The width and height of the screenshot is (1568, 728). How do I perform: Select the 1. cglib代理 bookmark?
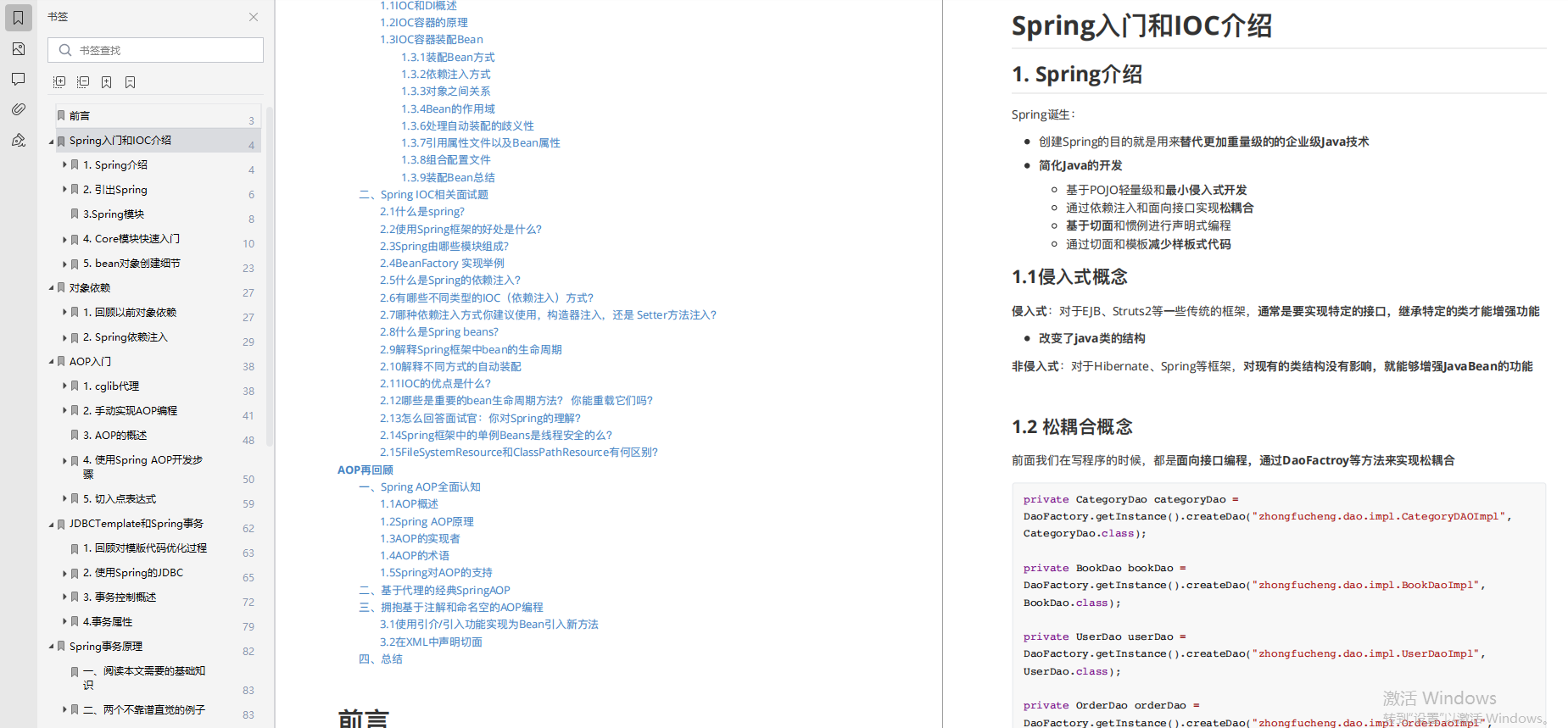(x=110, y=386)
